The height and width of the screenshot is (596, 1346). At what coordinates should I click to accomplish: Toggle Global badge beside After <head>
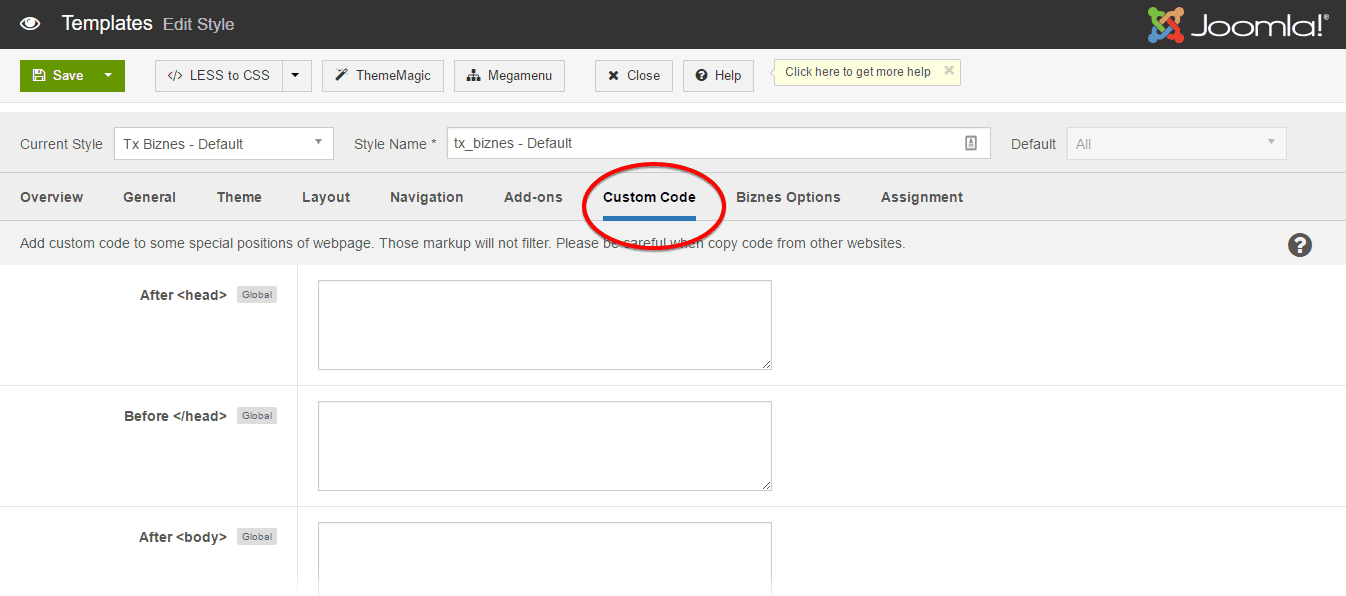coord(257,295)
